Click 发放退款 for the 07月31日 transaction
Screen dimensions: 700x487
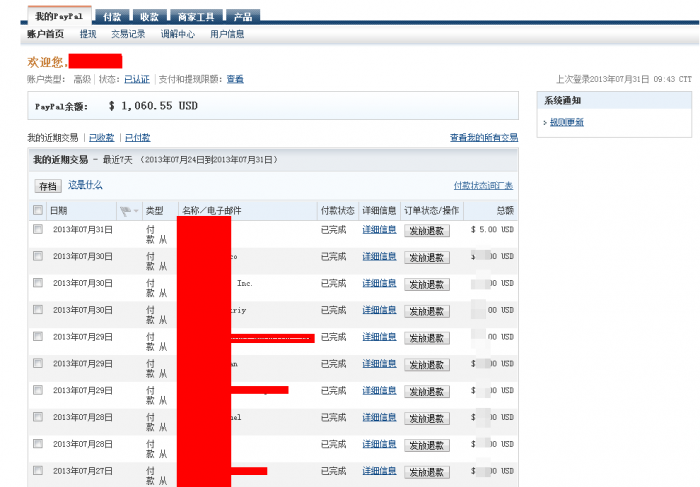[427, 231]
